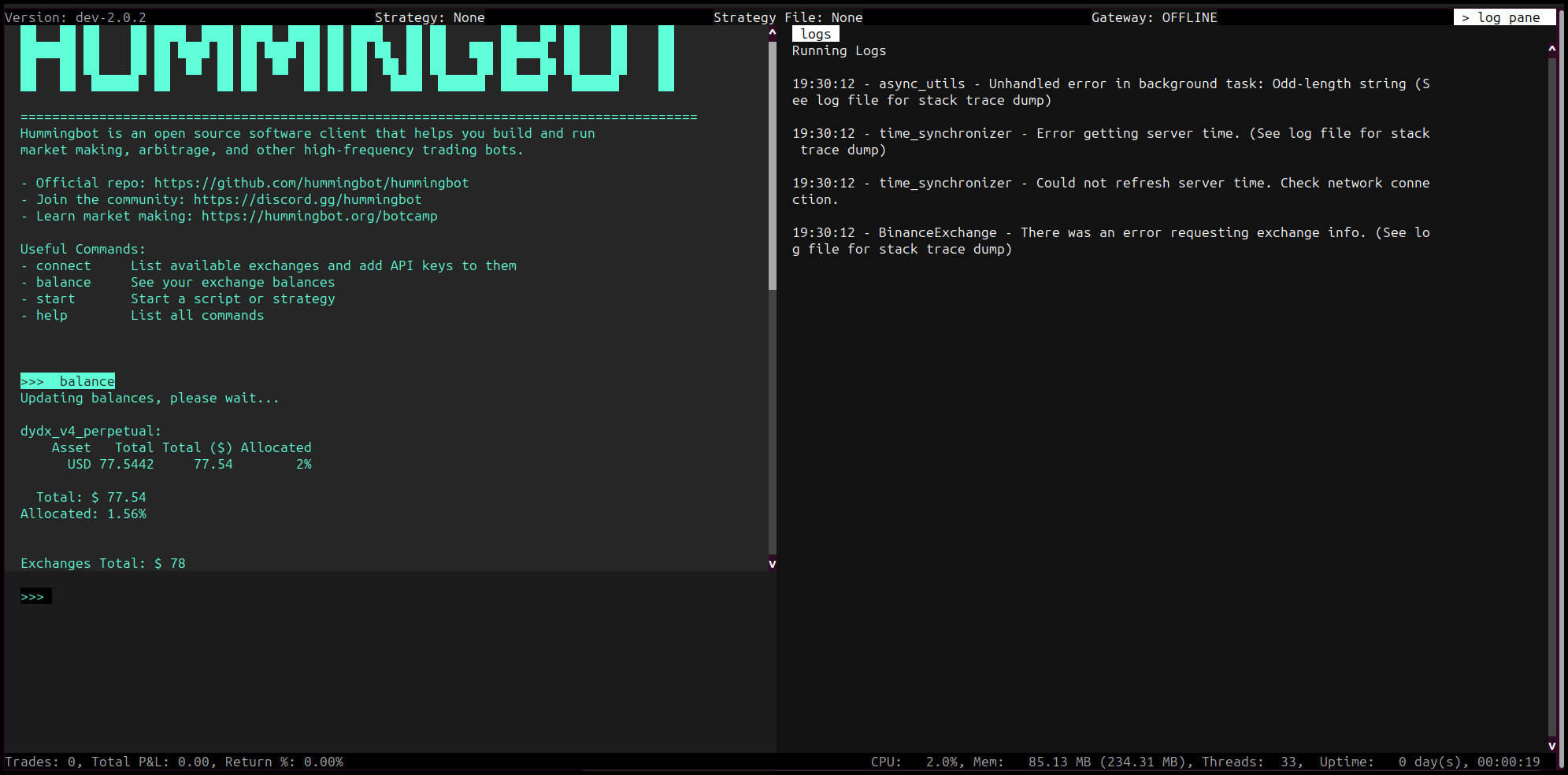This screenshot has height=775, width=1568.
Task: Click the Gateway: OFFLINE status indicator
Action: point(1154,17)
